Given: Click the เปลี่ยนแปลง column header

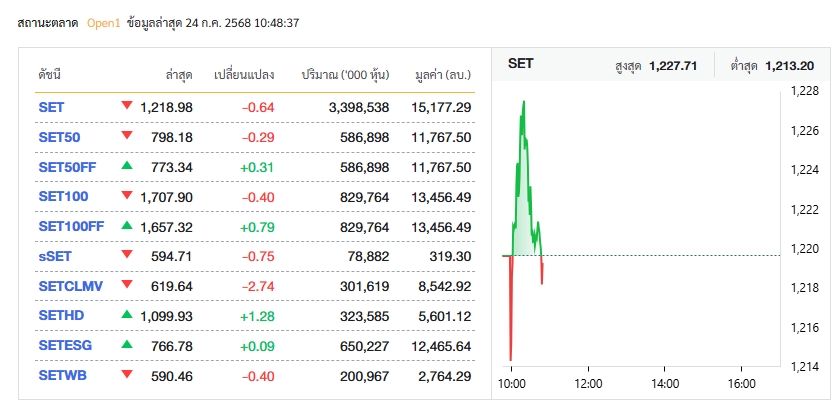Looking at the screenshot, I should tap(244, 75).
